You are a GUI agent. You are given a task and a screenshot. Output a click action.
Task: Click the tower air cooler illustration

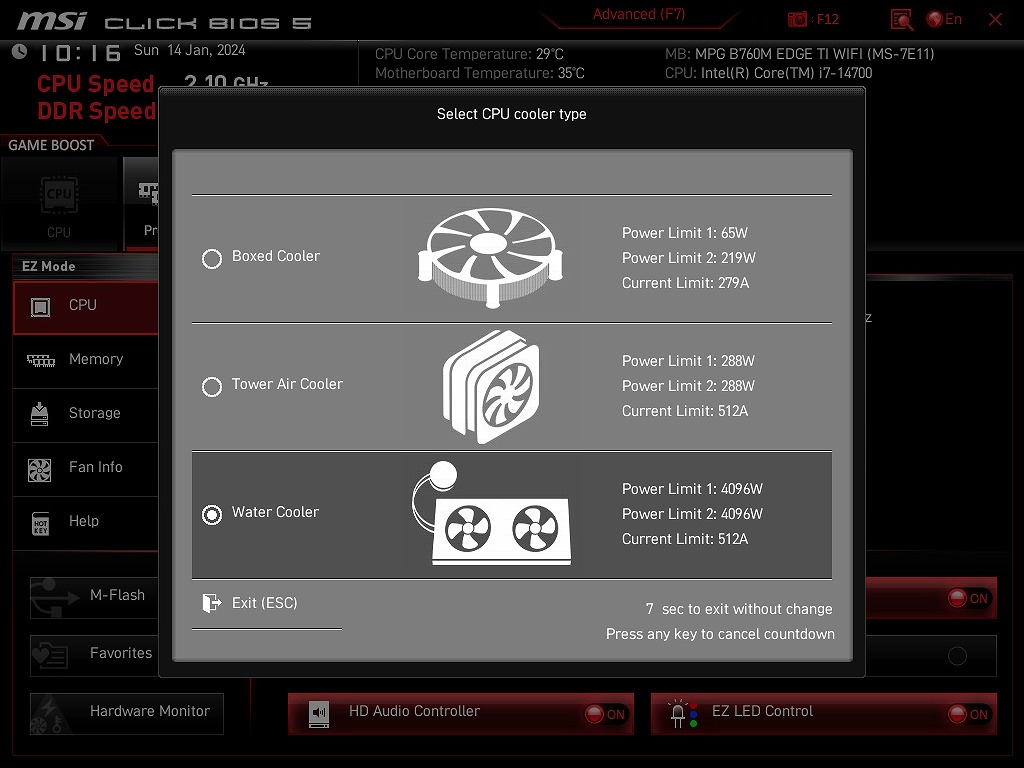[x=491, y=387]
